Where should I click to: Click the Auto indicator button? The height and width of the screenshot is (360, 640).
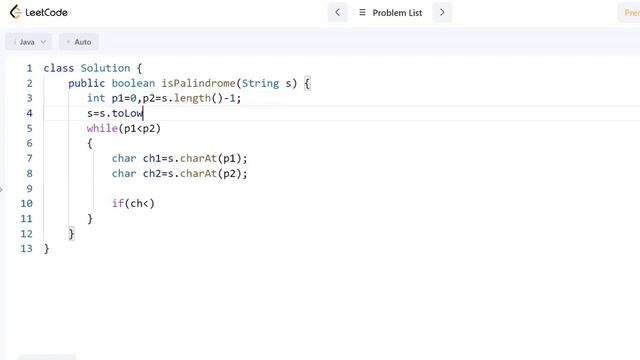point(79,42)
